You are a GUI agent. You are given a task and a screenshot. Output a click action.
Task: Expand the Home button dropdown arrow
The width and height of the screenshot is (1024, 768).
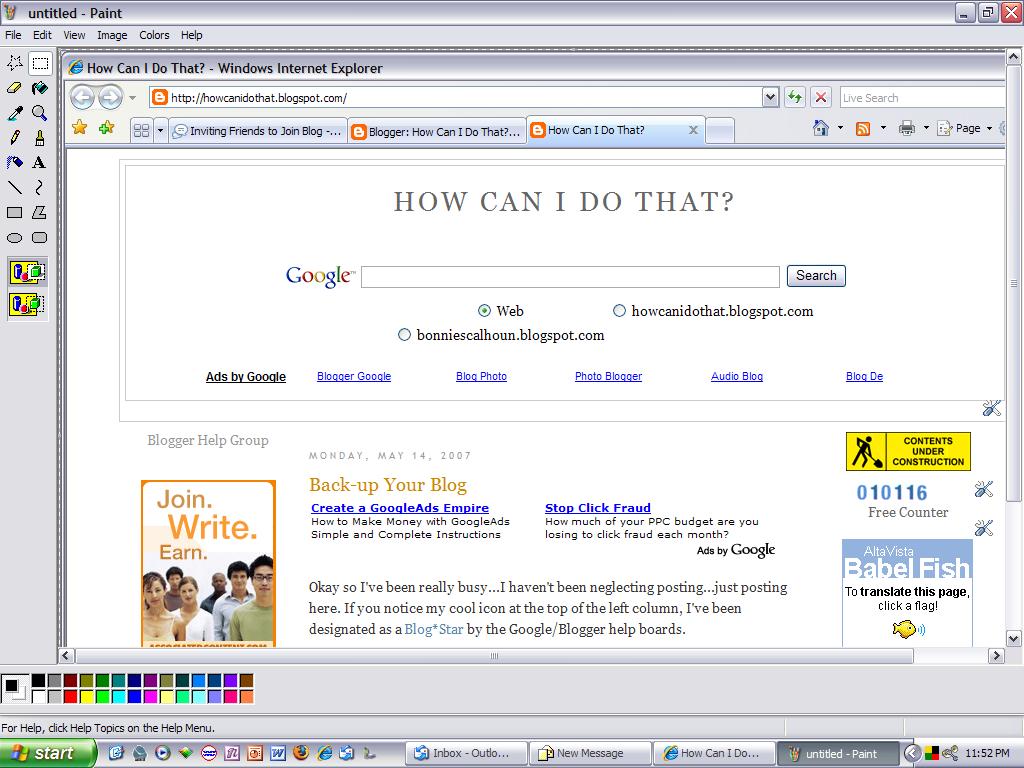point(840,128)
